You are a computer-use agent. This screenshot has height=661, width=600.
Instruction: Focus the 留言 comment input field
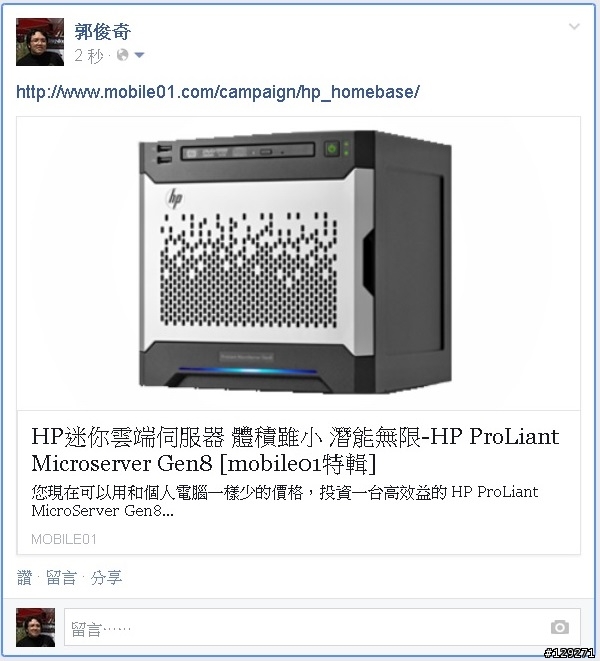pos(322,627)
